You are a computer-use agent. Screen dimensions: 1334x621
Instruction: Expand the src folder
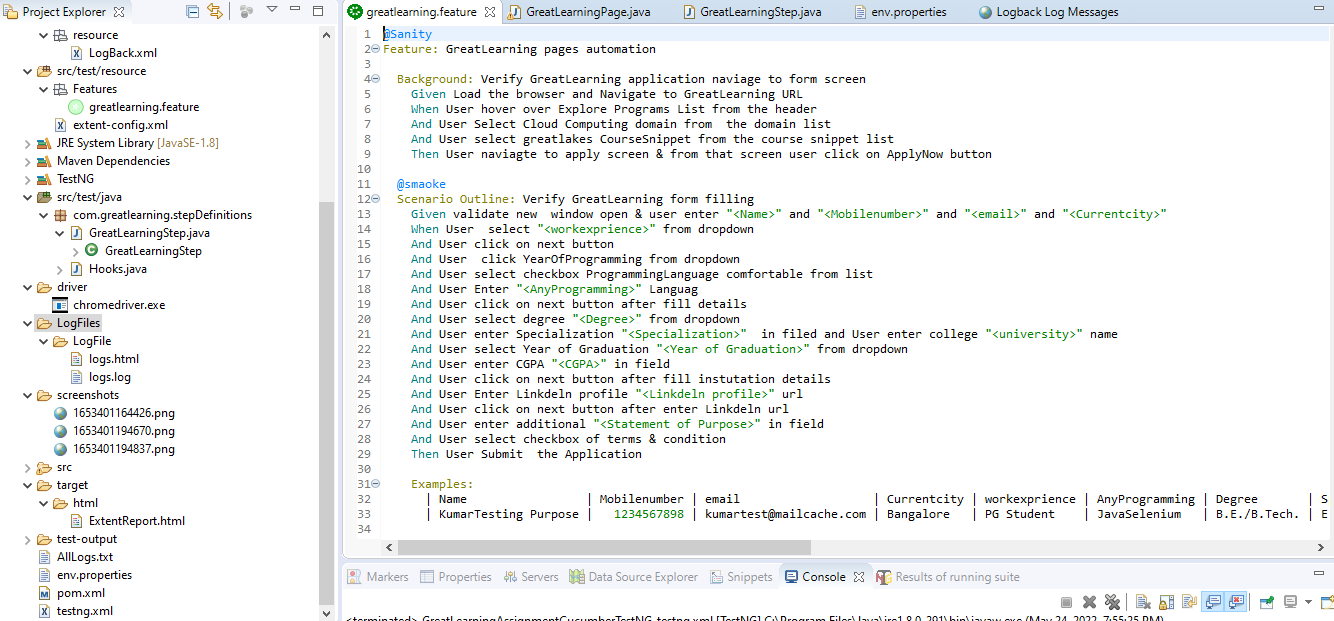coord(28,466)
